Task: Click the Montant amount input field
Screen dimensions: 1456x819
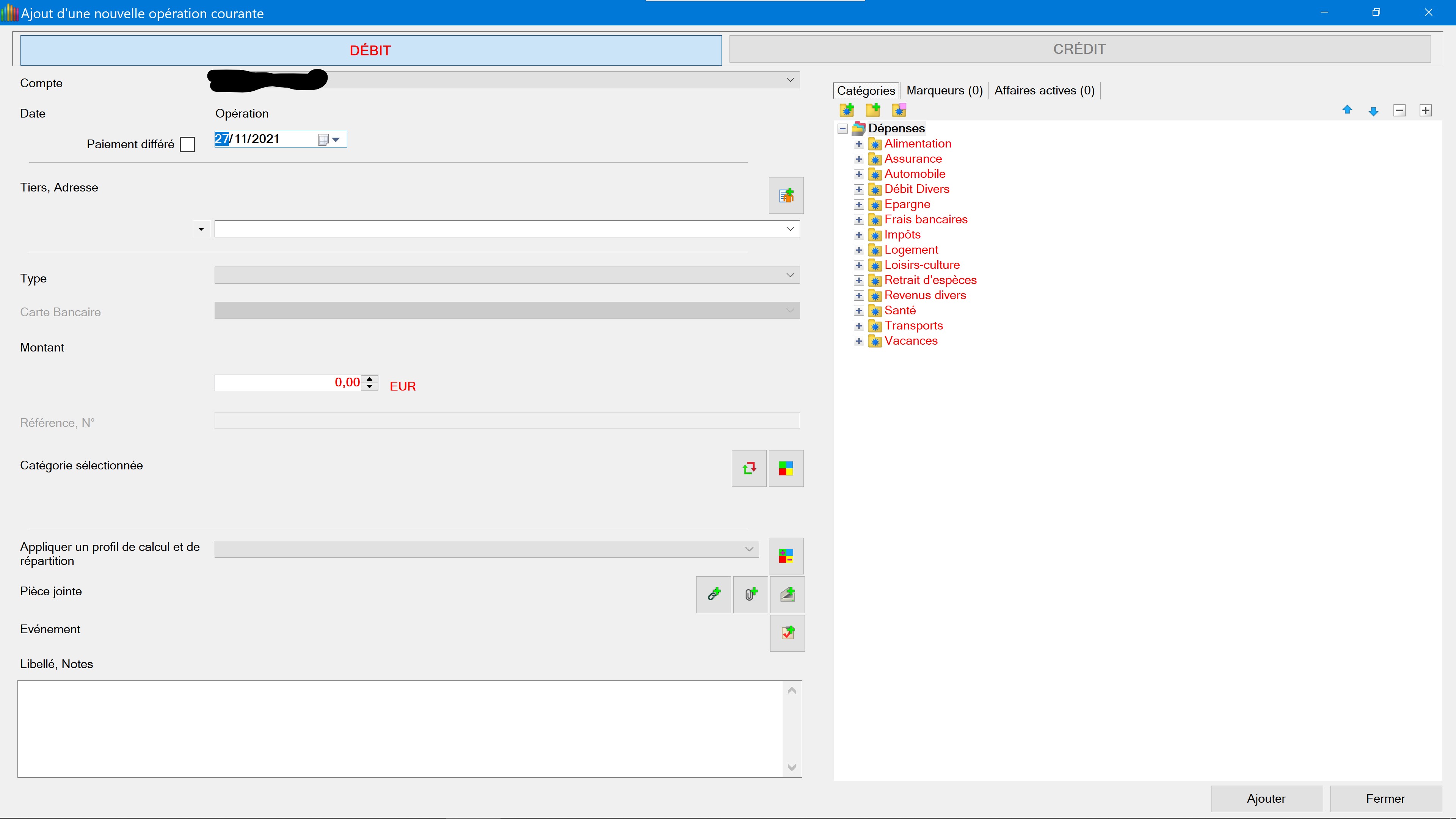Action: (288, 383)
